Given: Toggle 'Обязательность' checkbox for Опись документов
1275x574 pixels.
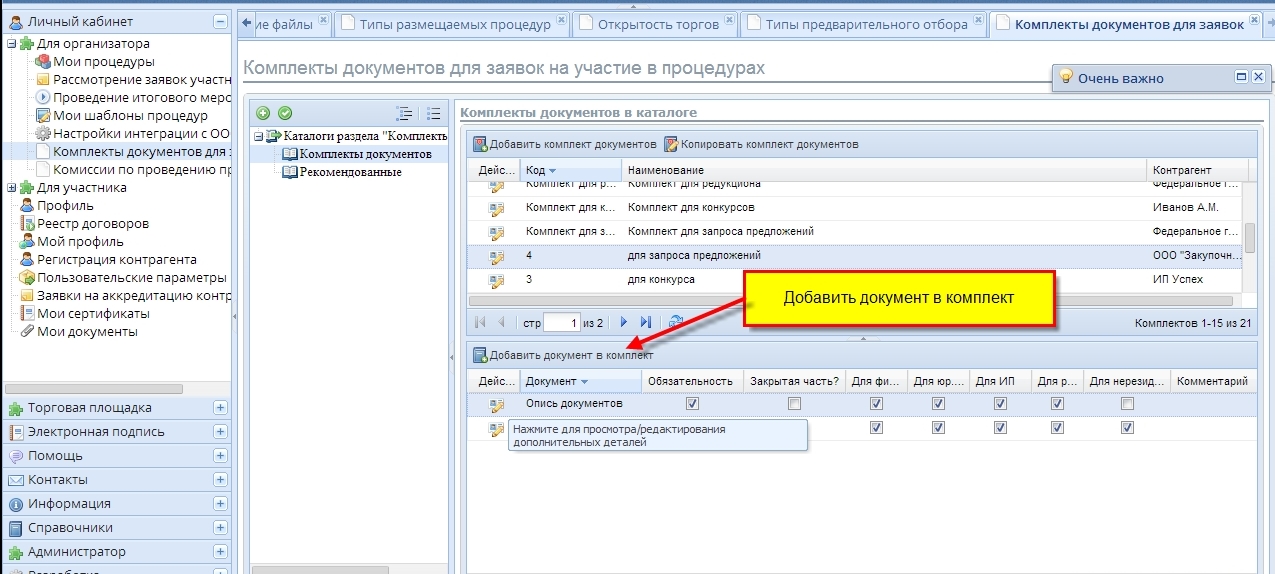Looking at the screenshot, I should point(692,404).
